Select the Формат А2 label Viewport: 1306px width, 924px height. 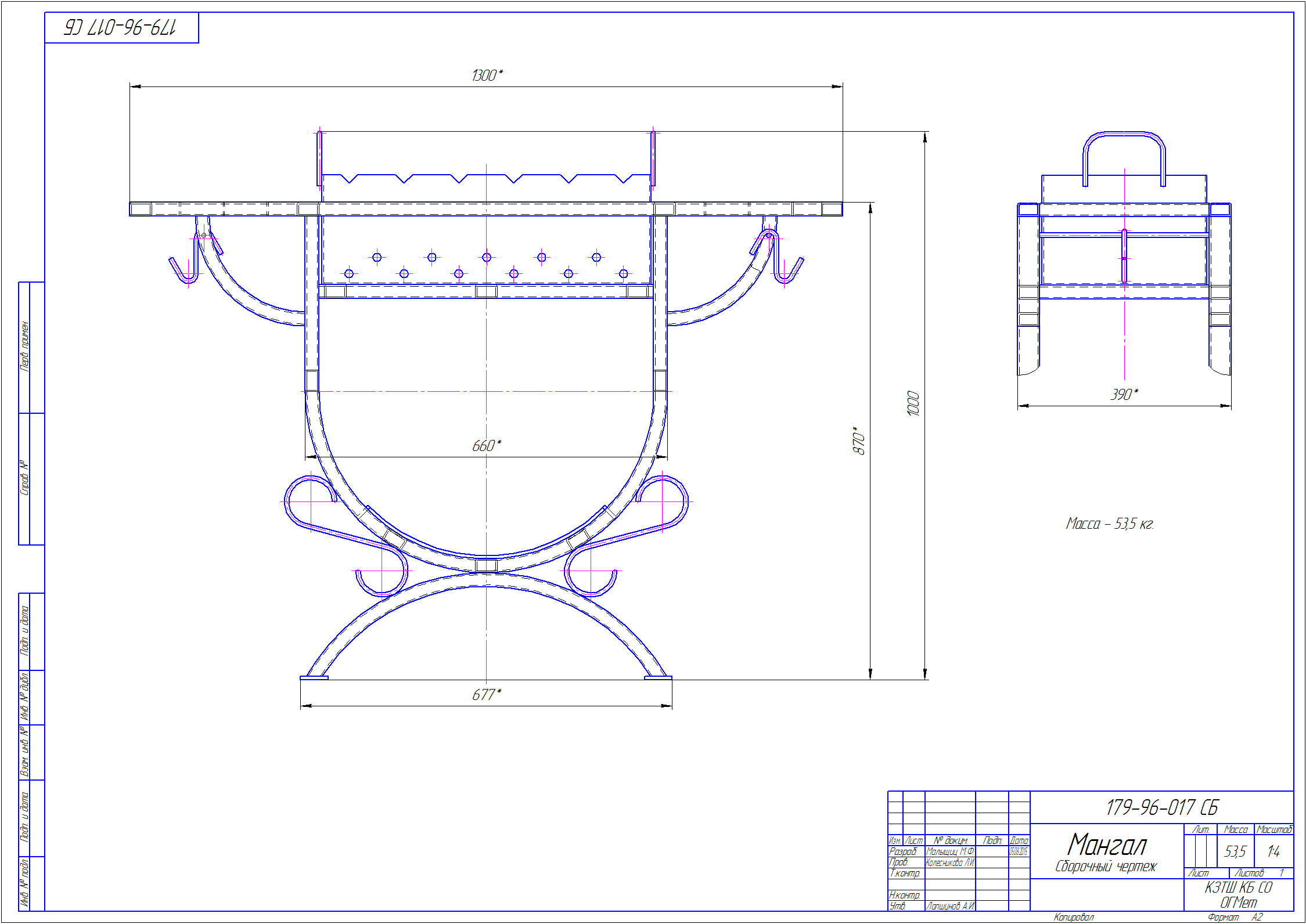pyautogui.click(x=1235, y=918)
